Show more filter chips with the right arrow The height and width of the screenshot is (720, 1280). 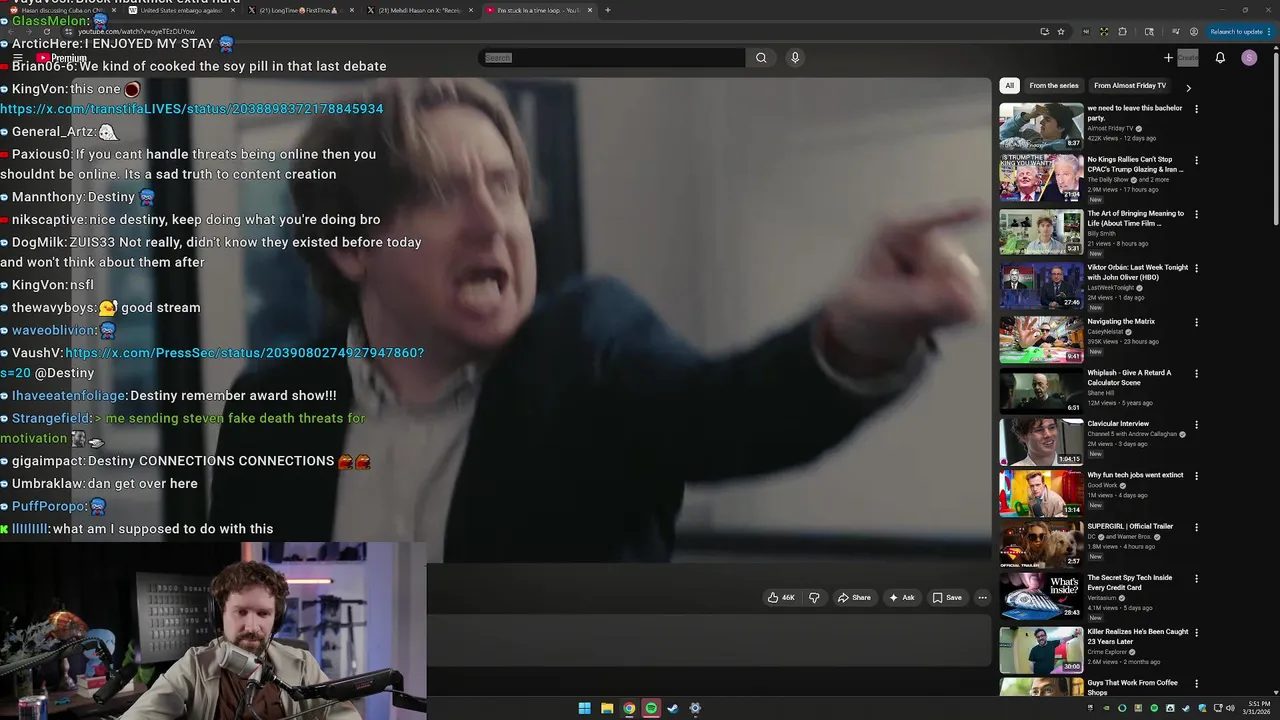1188,88
